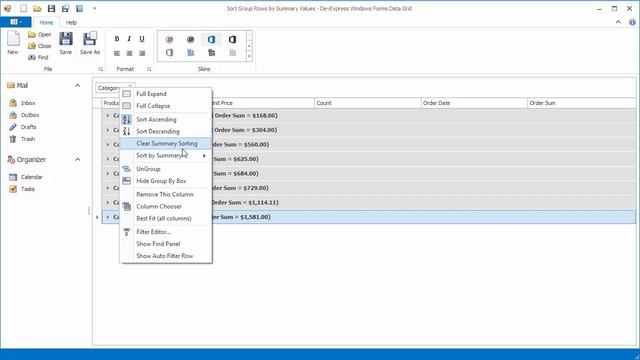Choose UnGroup from the menu
Viewport: 640px width, 360px height.
(x=166, y=169)
